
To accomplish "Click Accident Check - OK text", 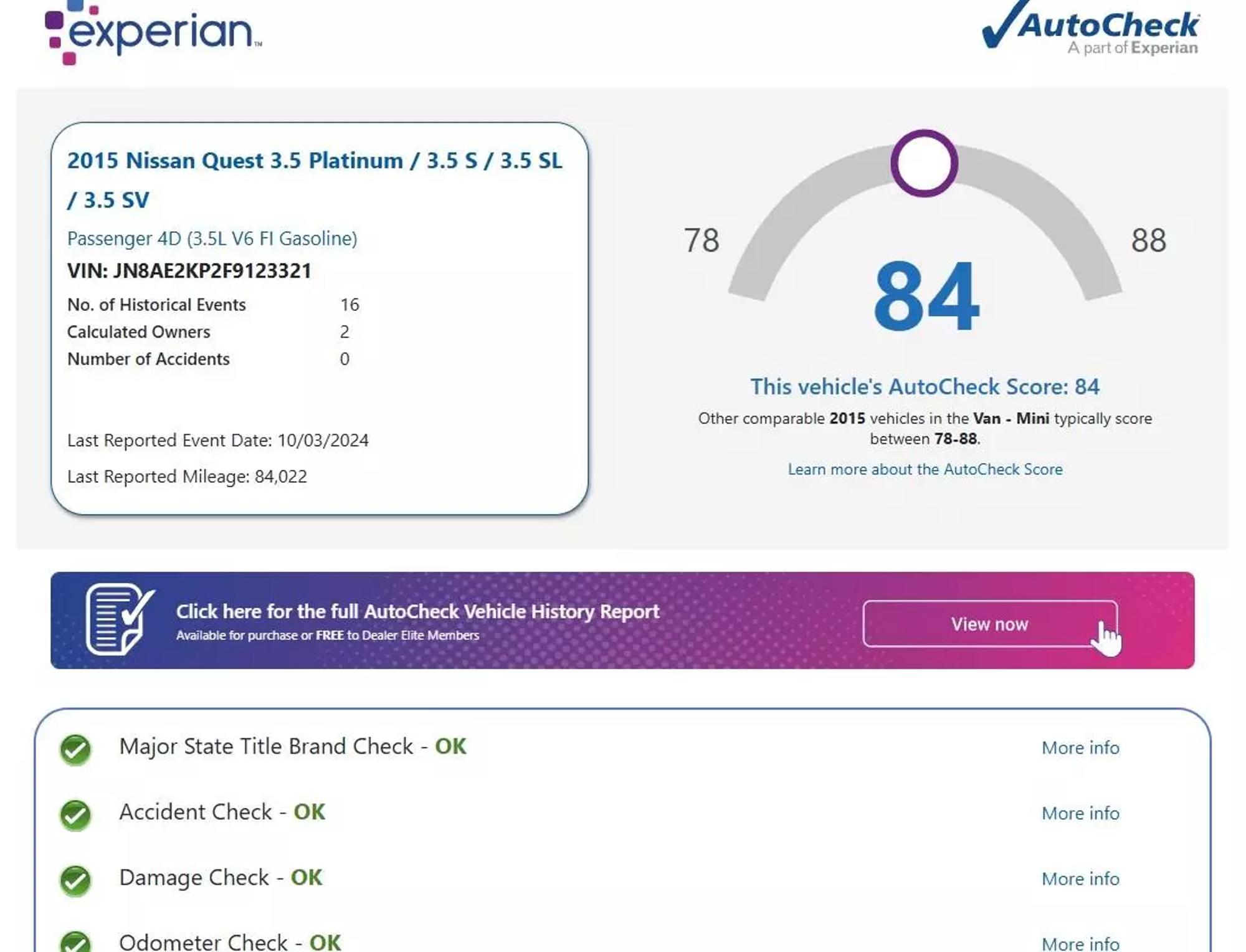I will (222, 812).
